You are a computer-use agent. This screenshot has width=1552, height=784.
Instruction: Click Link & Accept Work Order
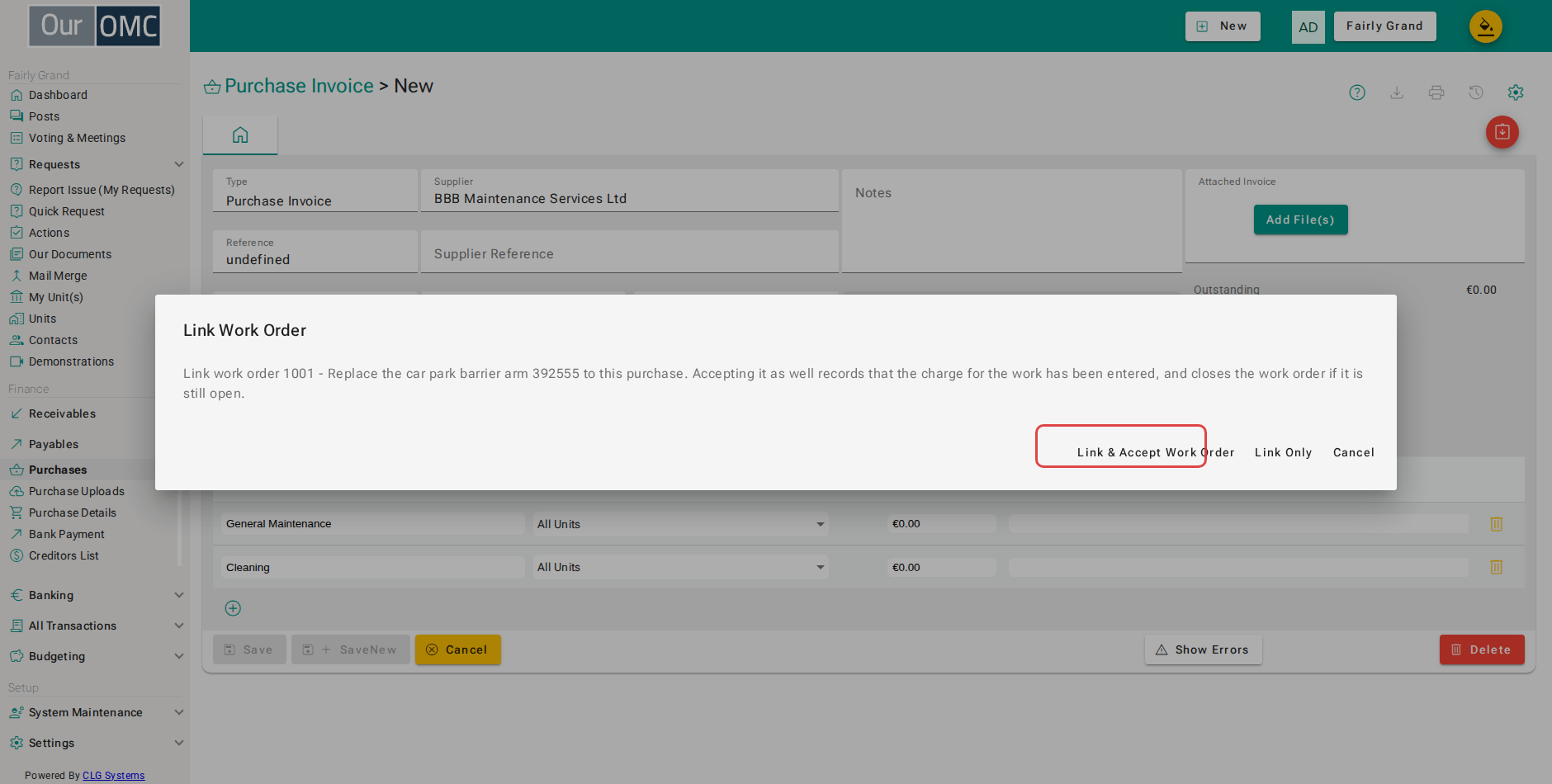pyautogui.click(x=1156, y=452)
